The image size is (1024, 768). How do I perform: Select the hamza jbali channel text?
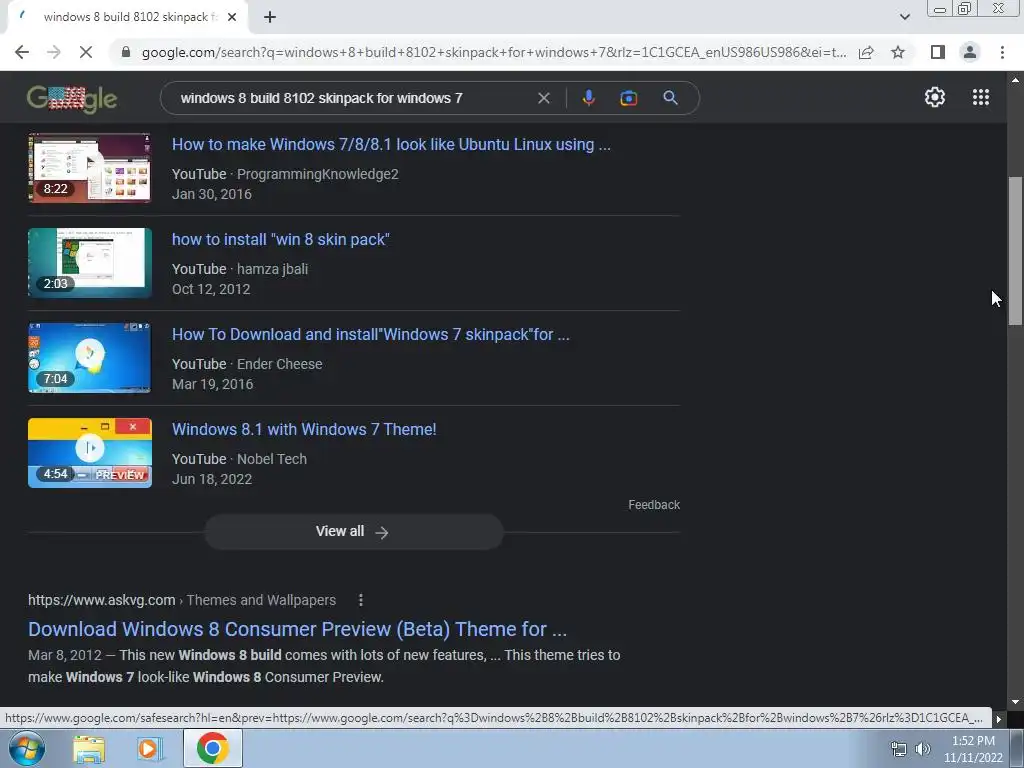pos(272,269)
